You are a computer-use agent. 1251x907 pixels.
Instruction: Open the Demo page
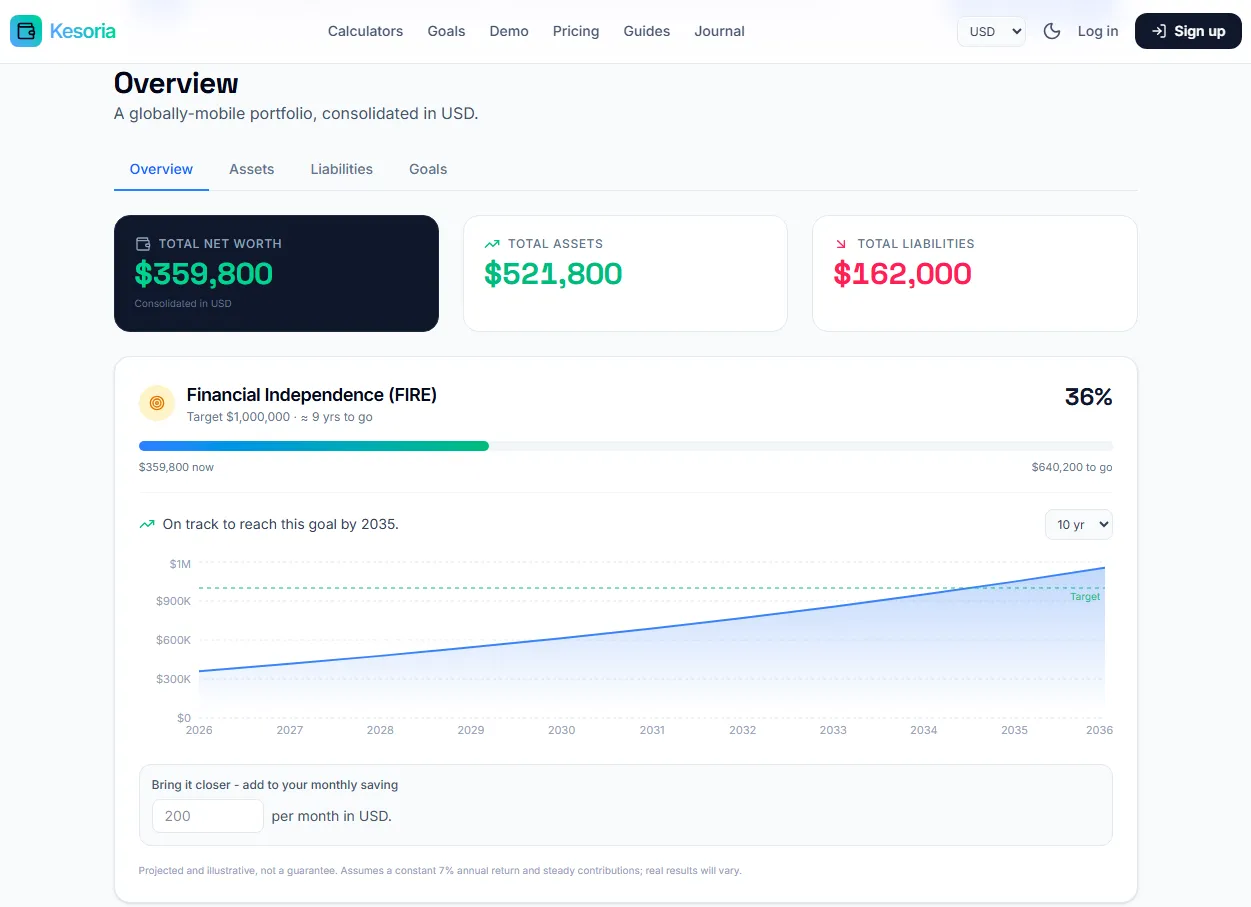pyautogui.click(x=509, y=31)
